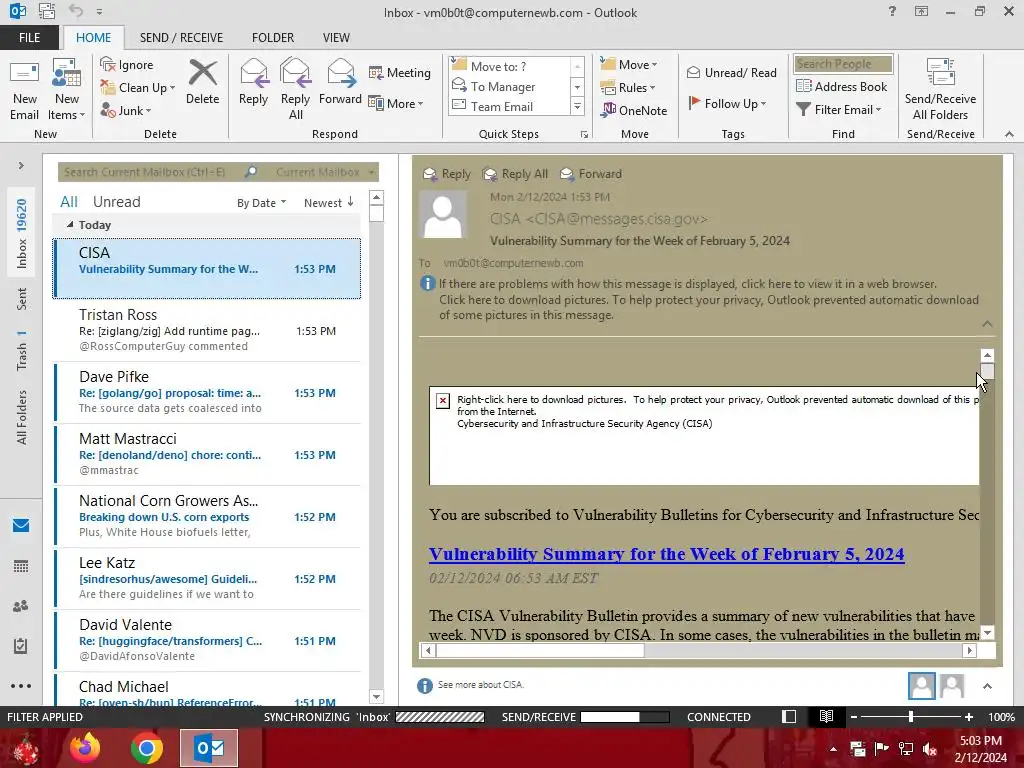Viewport: 1024px width, 768px height.
Task: Collapse the message header
Action: click(x=987, y=324)
